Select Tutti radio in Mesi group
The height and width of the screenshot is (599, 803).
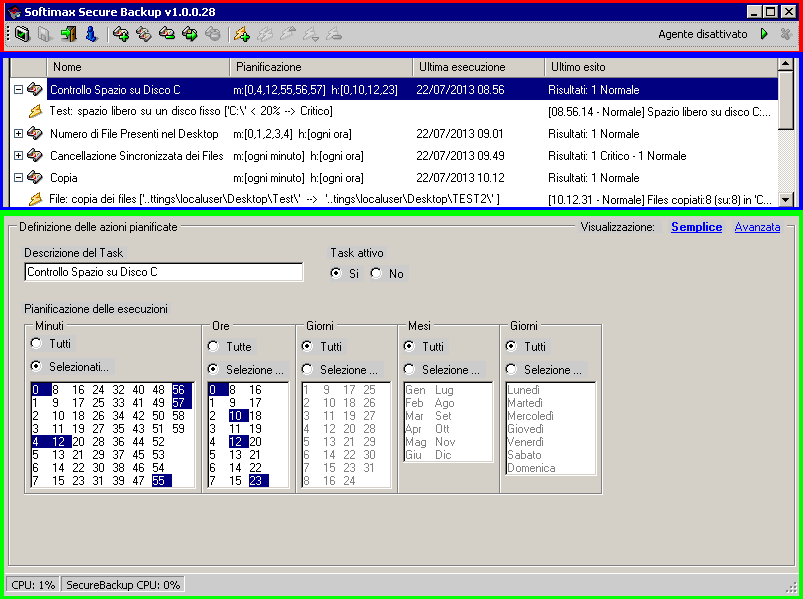click(409, 347)
